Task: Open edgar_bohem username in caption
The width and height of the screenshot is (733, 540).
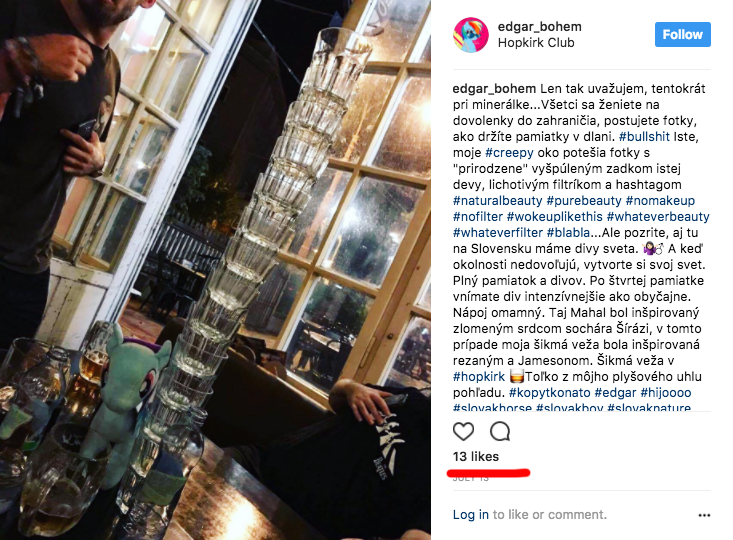Action: 494,88
